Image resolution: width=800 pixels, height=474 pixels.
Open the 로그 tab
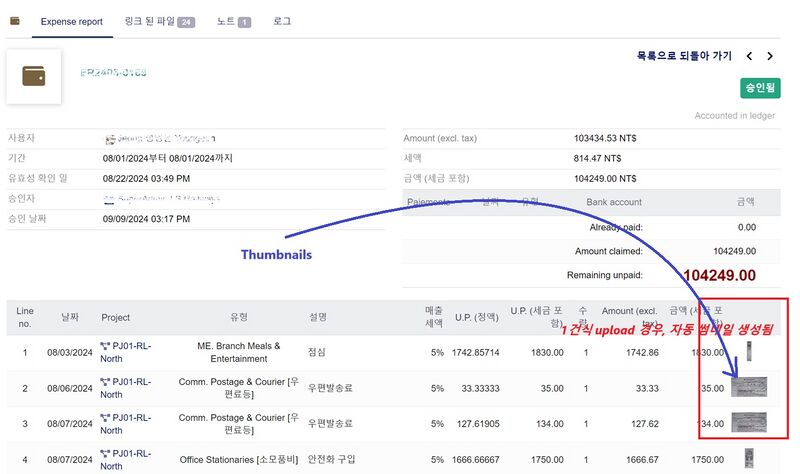pyautogui.click(x=282, y=21)
